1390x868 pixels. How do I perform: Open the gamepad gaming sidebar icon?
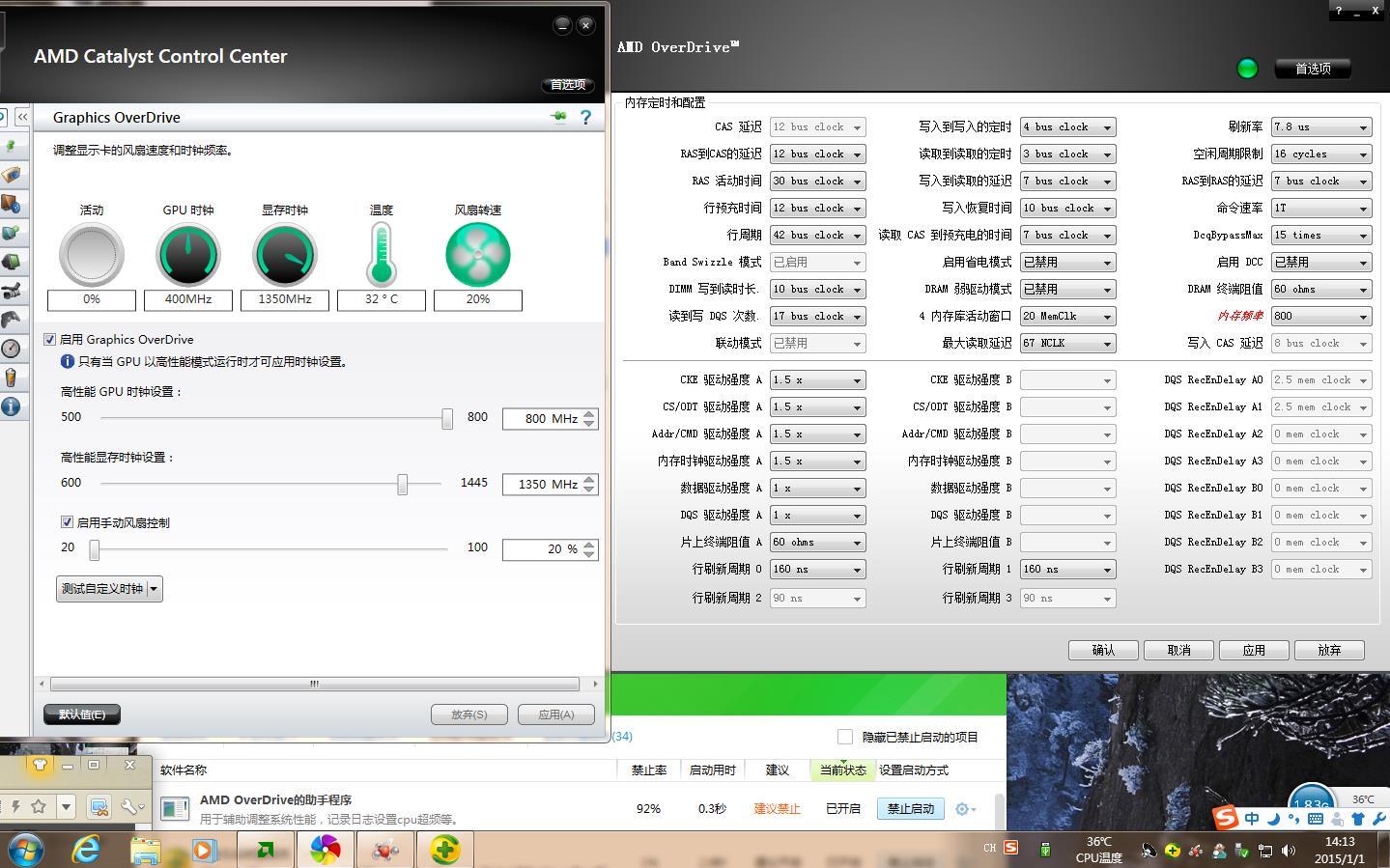pyautogui.click(x=11, y=320)
